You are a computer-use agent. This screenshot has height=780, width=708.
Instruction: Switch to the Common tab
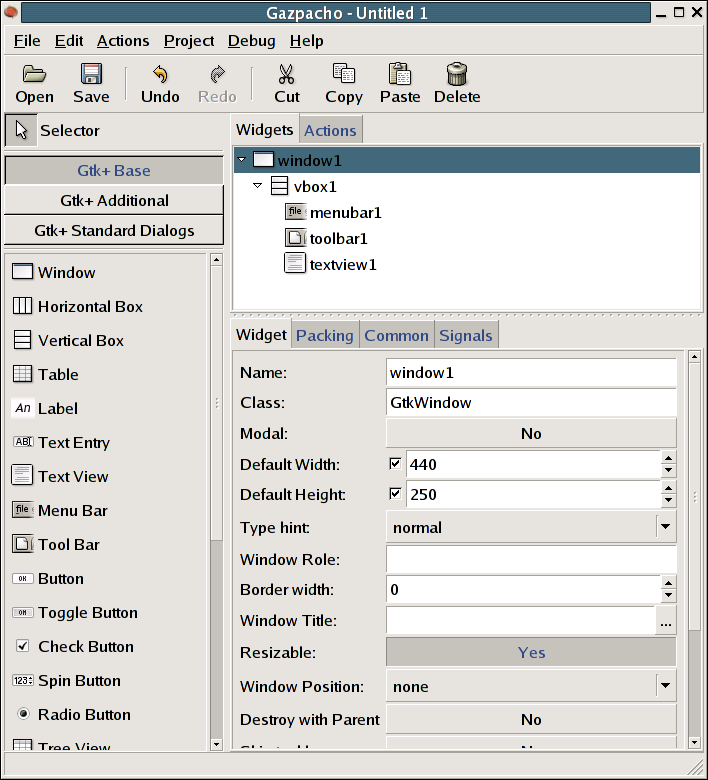(396, 335)
